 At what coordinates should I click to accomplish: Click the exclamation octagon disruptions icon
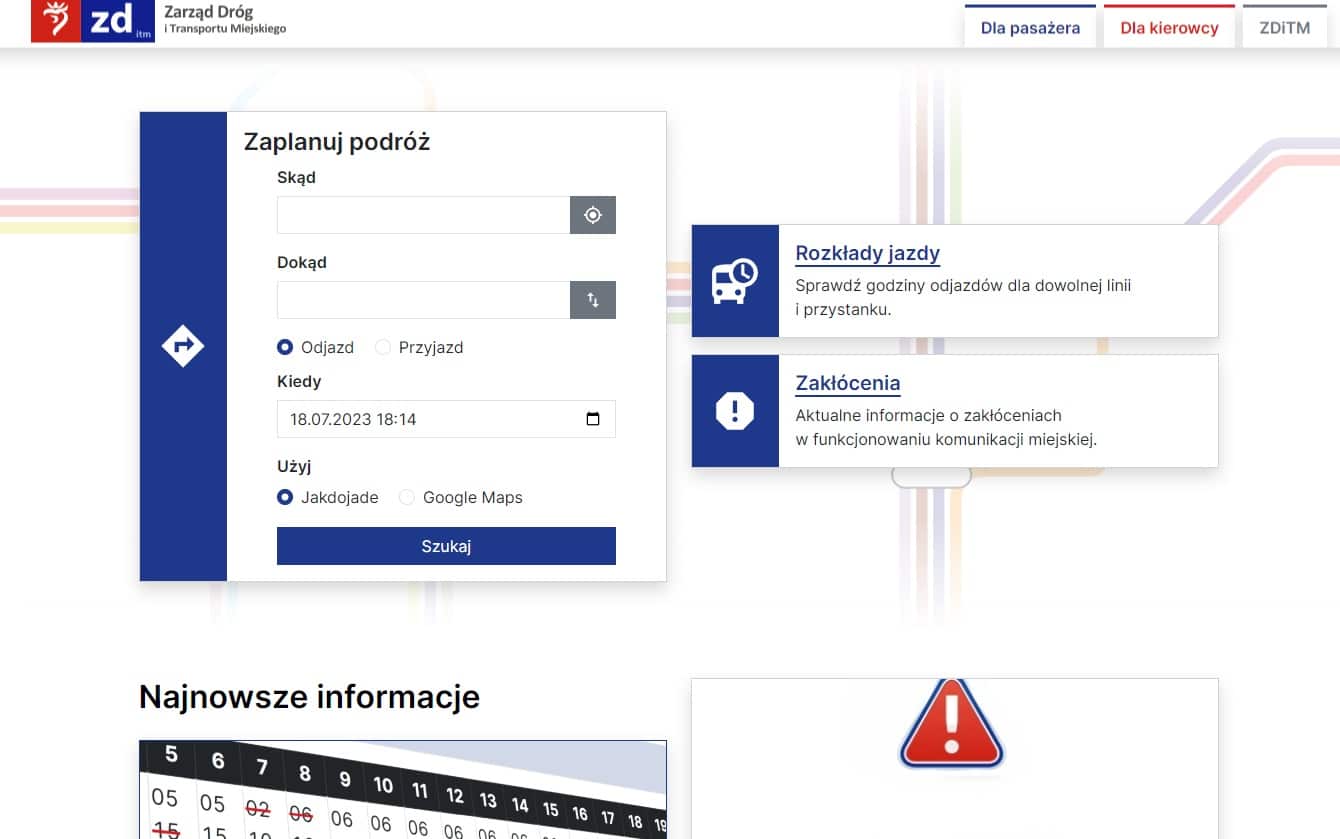point(734,411)
